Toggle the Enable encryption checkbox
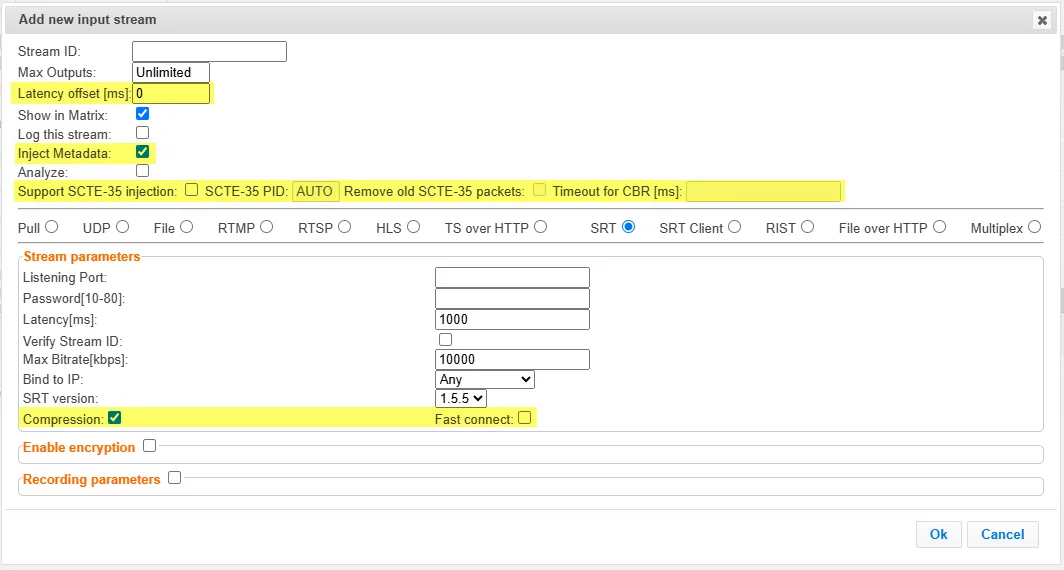Viewport: 1064px width, 570px height. click(149, 446)
